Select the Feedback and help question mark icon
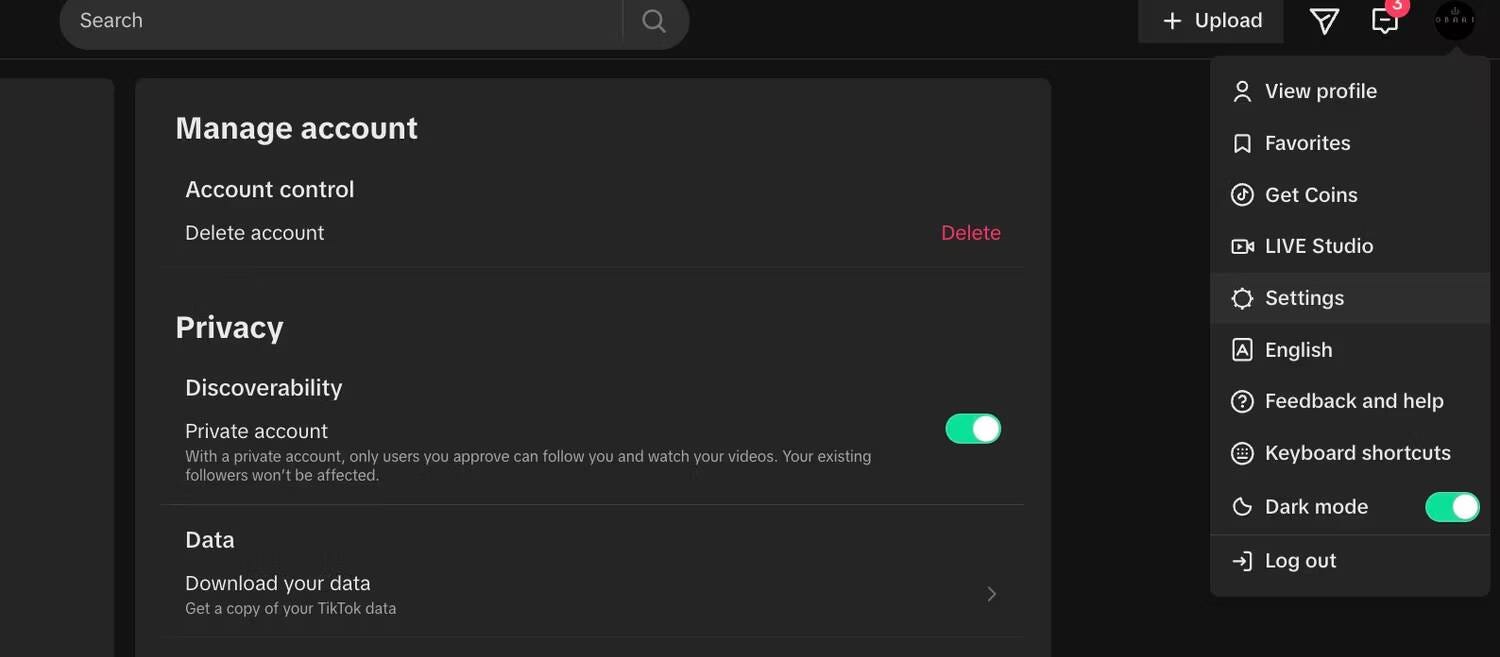This screenshot has width=1500, height=657. click(x=1241, y=399)
